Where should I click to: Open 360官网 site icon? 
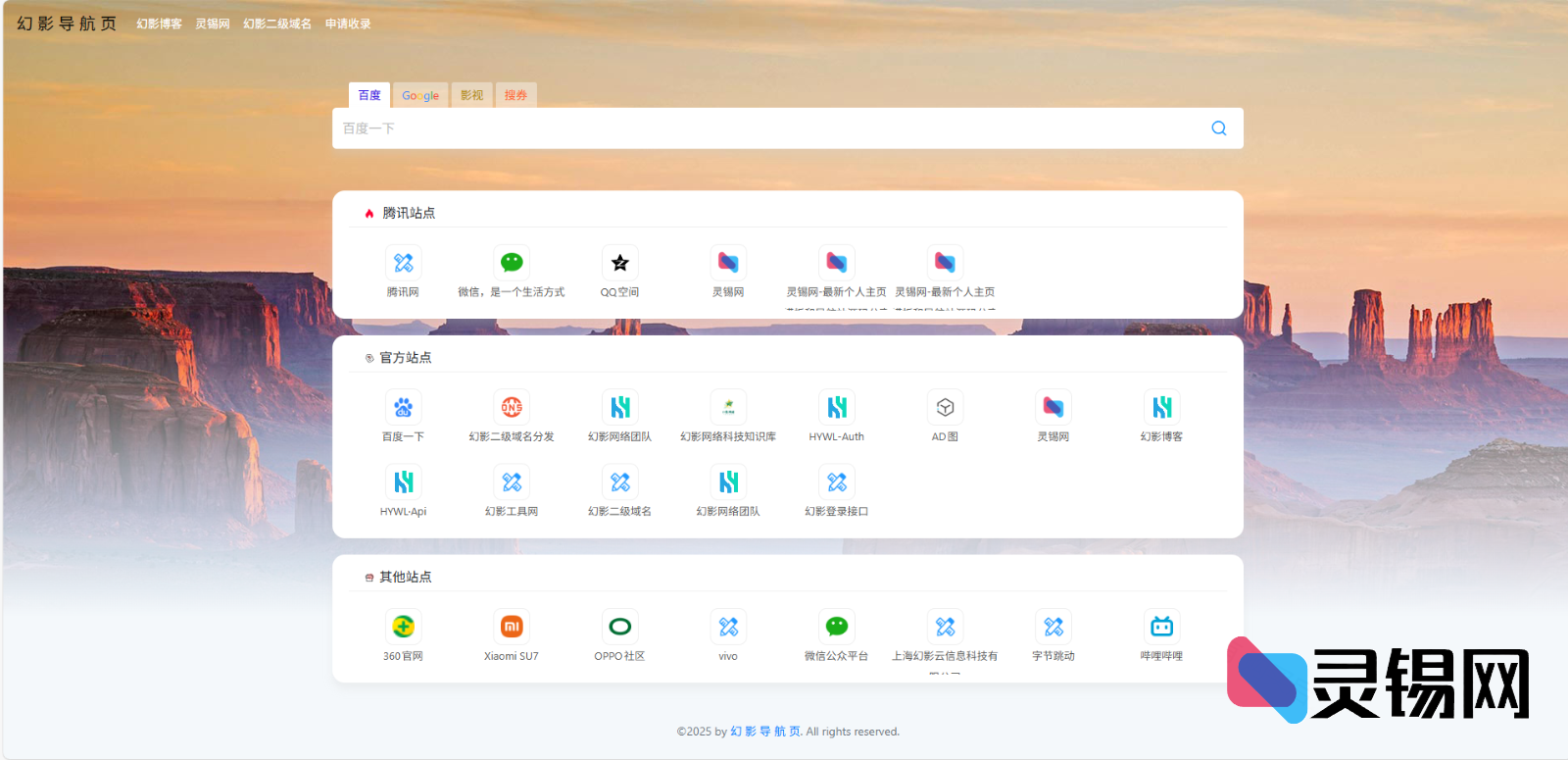(x=403, y=627)
